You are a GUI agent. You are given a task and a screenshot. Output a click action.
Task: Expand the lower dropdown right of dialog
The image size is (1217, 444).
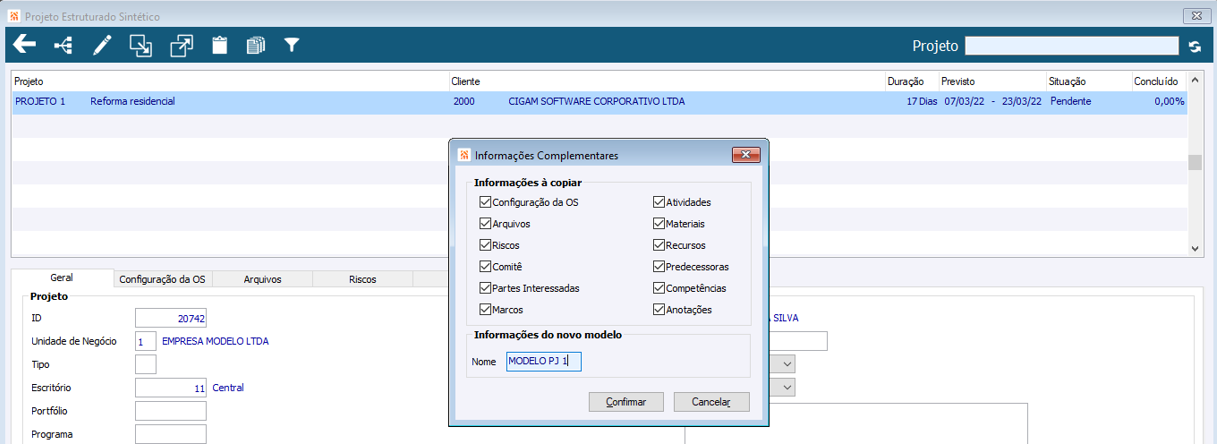[787, 387]
